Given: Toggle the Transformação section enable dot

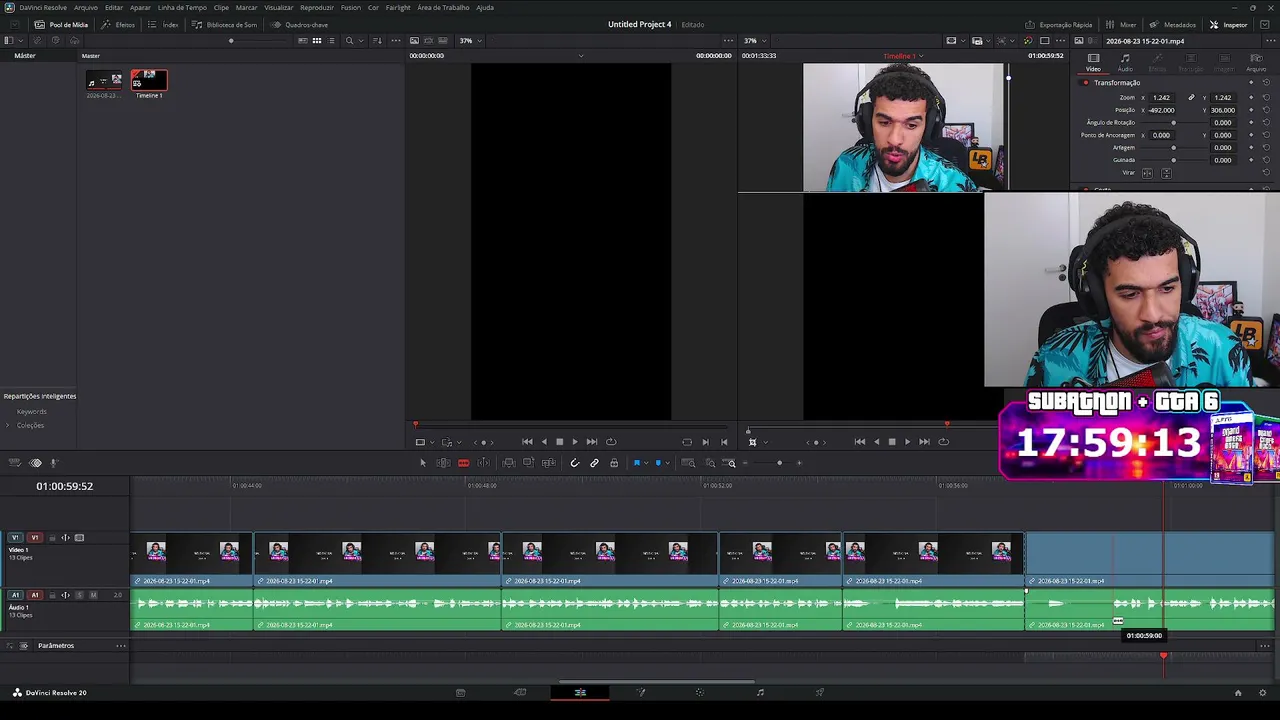Looking at the screenshot, I should (1085, 83).
